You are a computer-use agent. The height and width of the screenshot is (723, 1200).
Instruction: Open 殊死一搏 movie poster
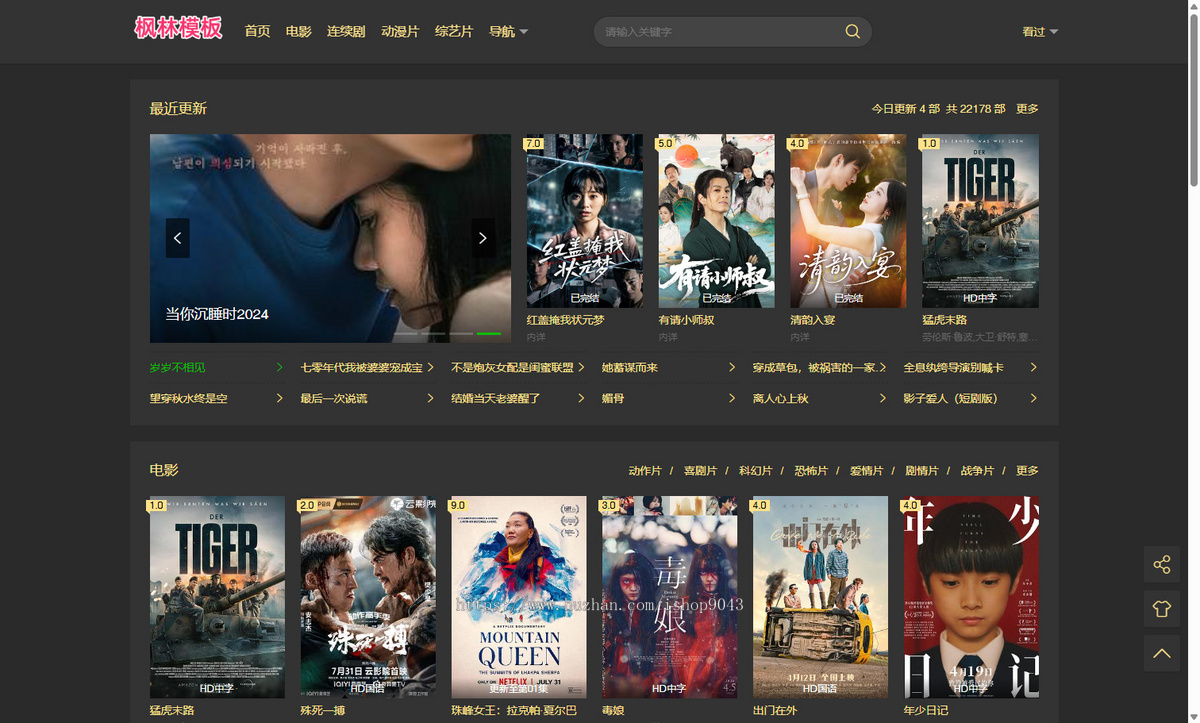[x=368, y=597]
